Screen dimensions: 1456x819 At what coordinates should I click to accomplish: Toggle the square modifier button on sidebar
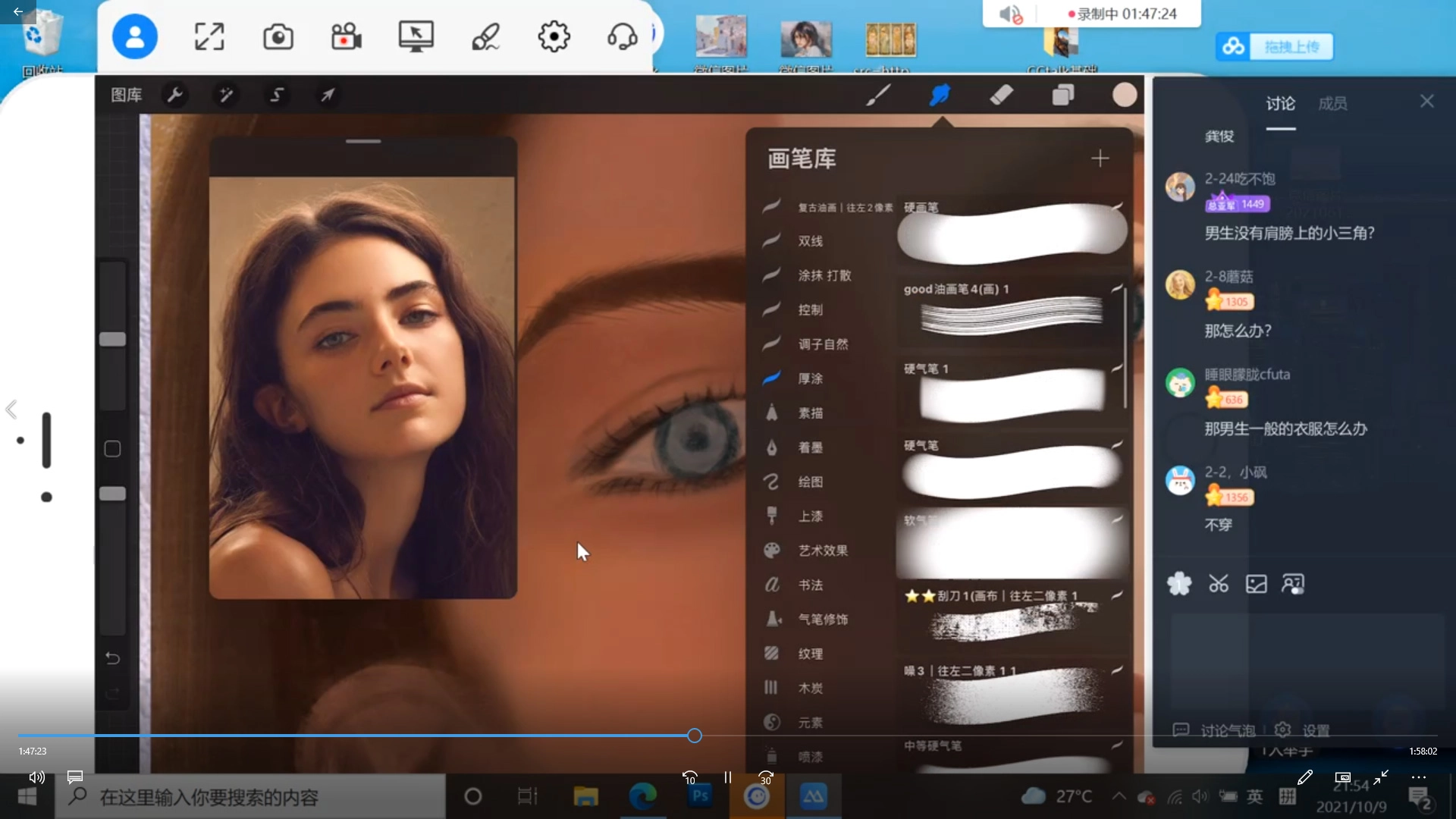click(x=112, y=449)
